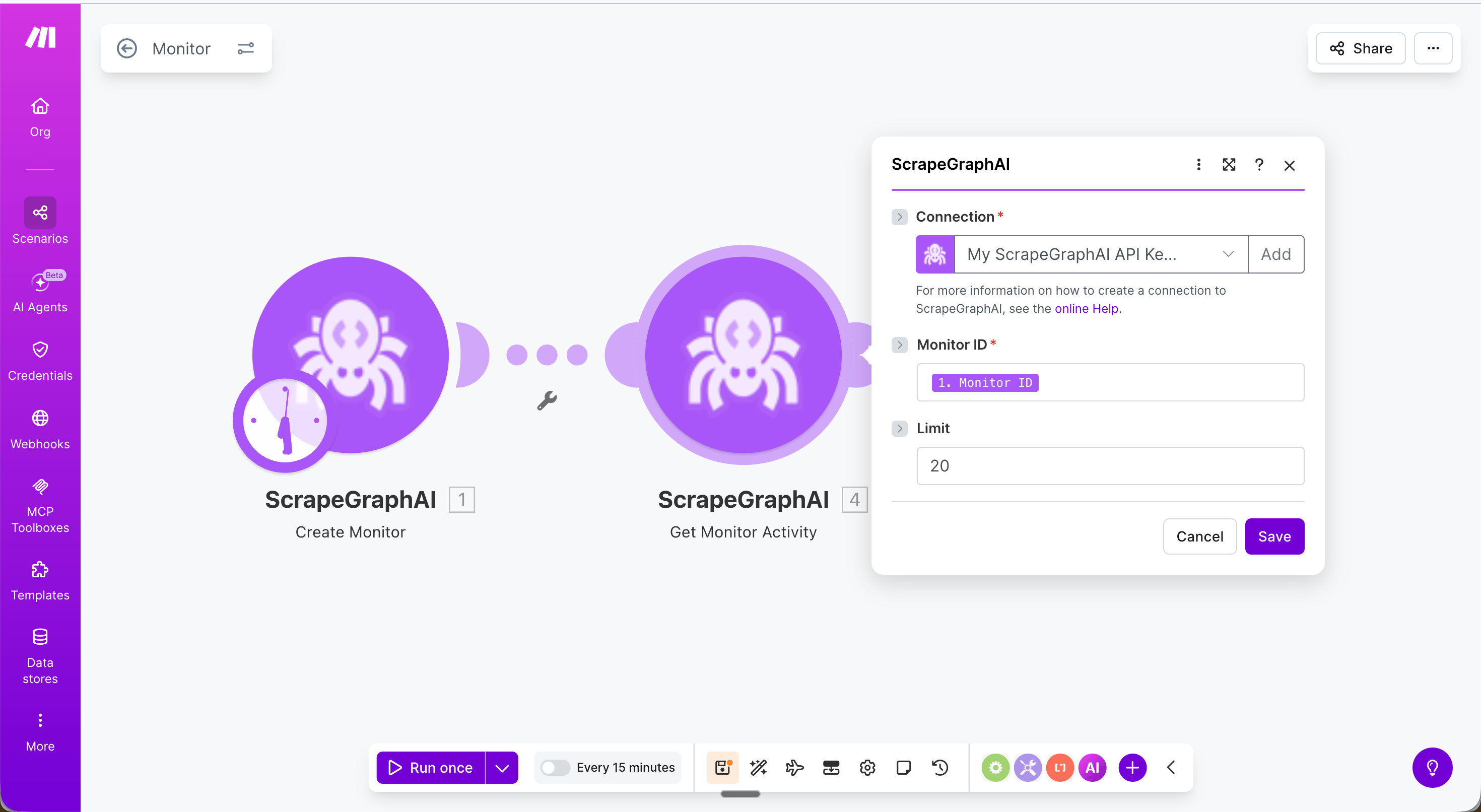The image size is (1481, 812).
Task: Open the Run once dropdown arrow
Action: pos(502,767)
